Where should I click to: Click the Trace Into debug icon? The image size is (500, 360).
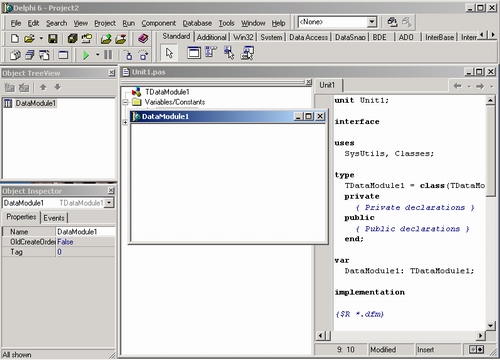[x=129, y=55]
